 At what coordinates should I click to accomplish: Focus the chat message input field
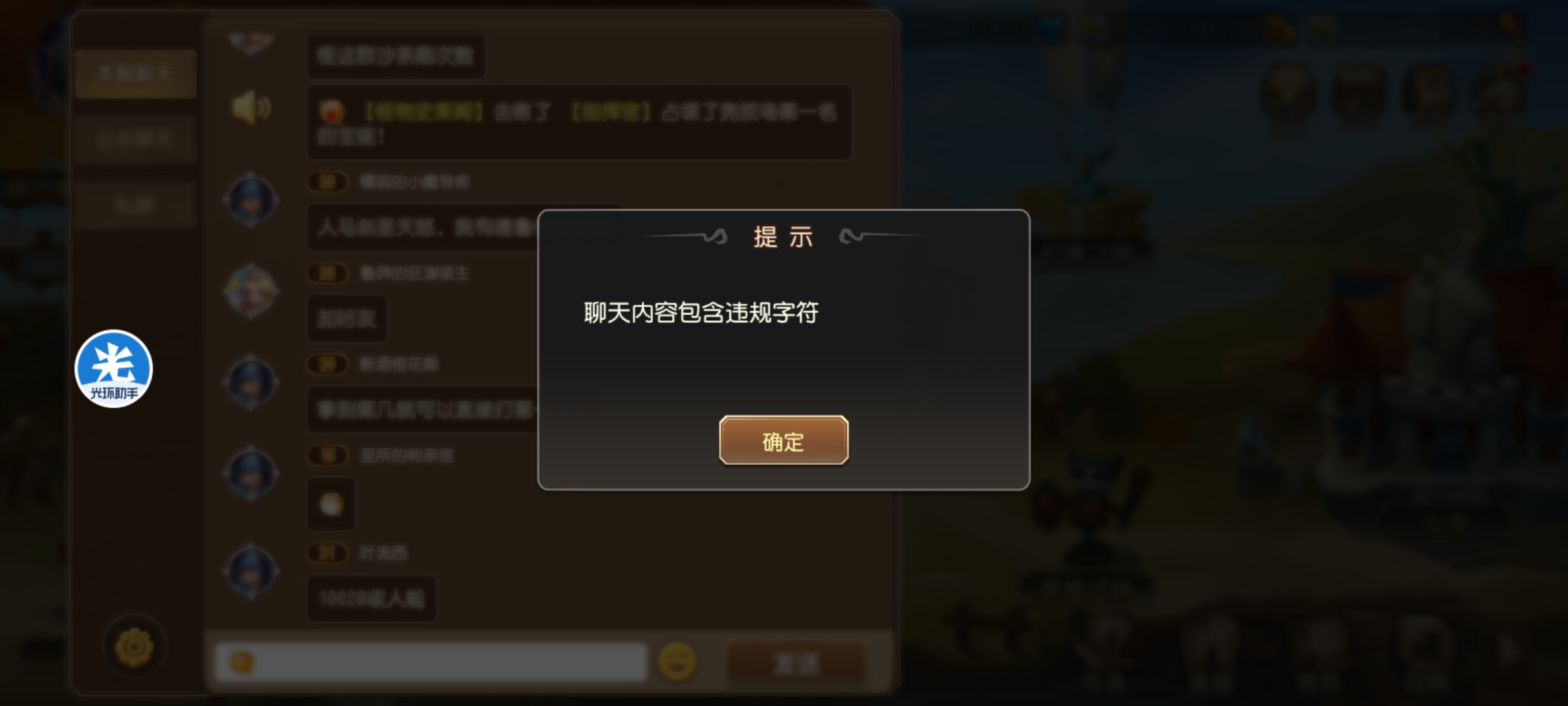pos(431,662)
